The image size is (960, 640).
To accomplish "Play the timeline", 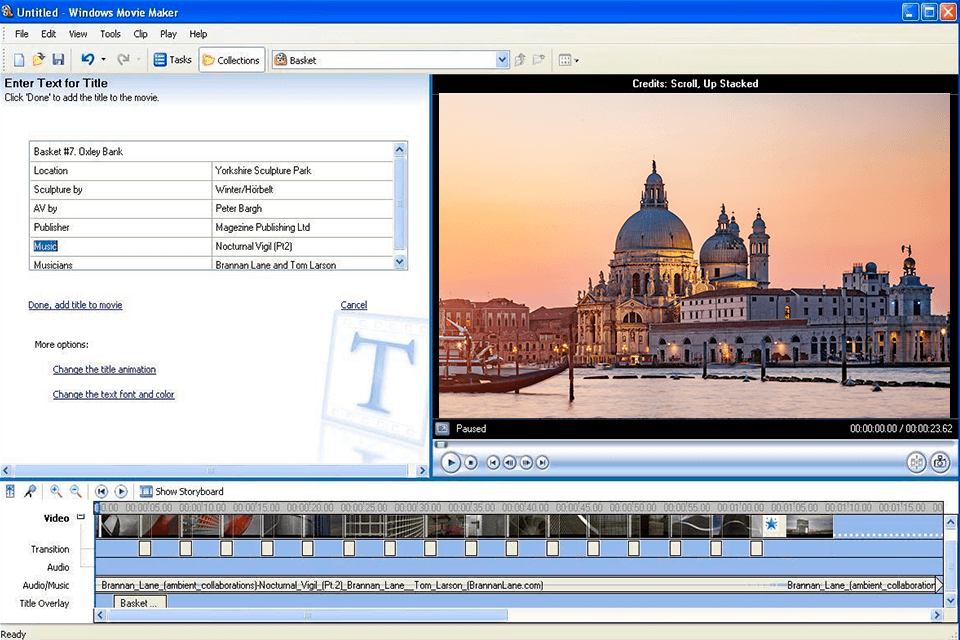I will tap(121, 491).
